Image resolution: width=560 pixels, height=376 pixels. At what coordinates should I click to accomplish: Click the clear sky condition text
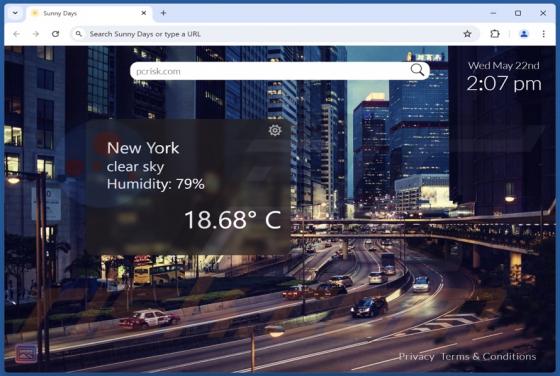coord(135,167)
